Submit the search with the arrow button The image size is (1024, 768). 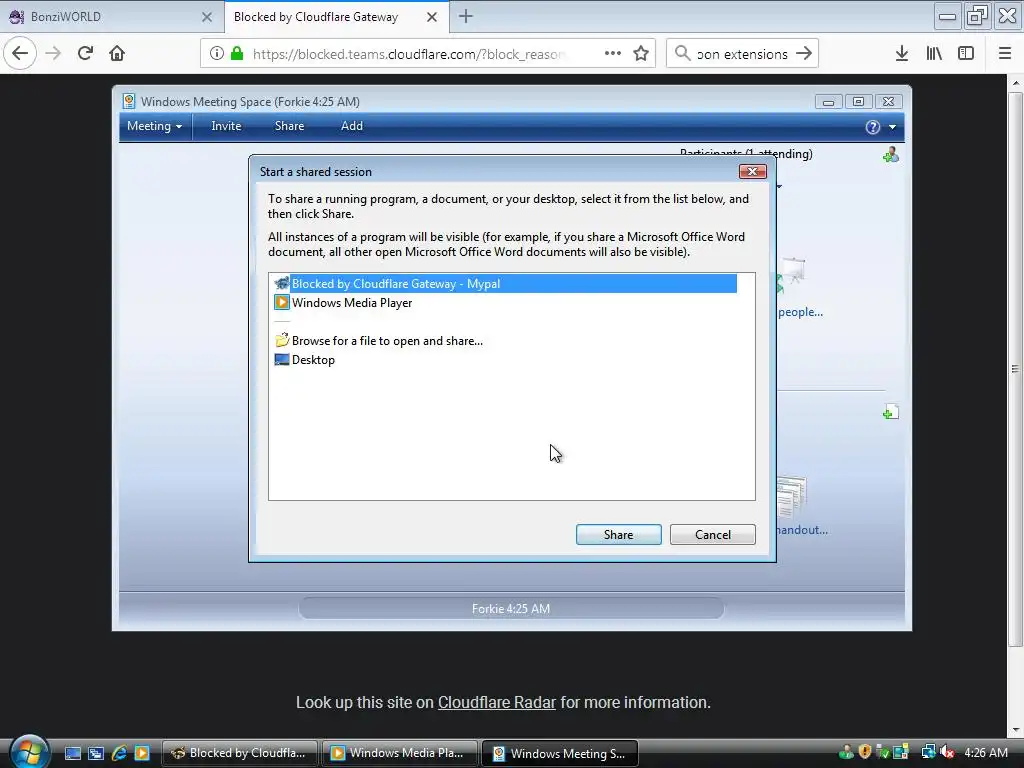point(804,54)
